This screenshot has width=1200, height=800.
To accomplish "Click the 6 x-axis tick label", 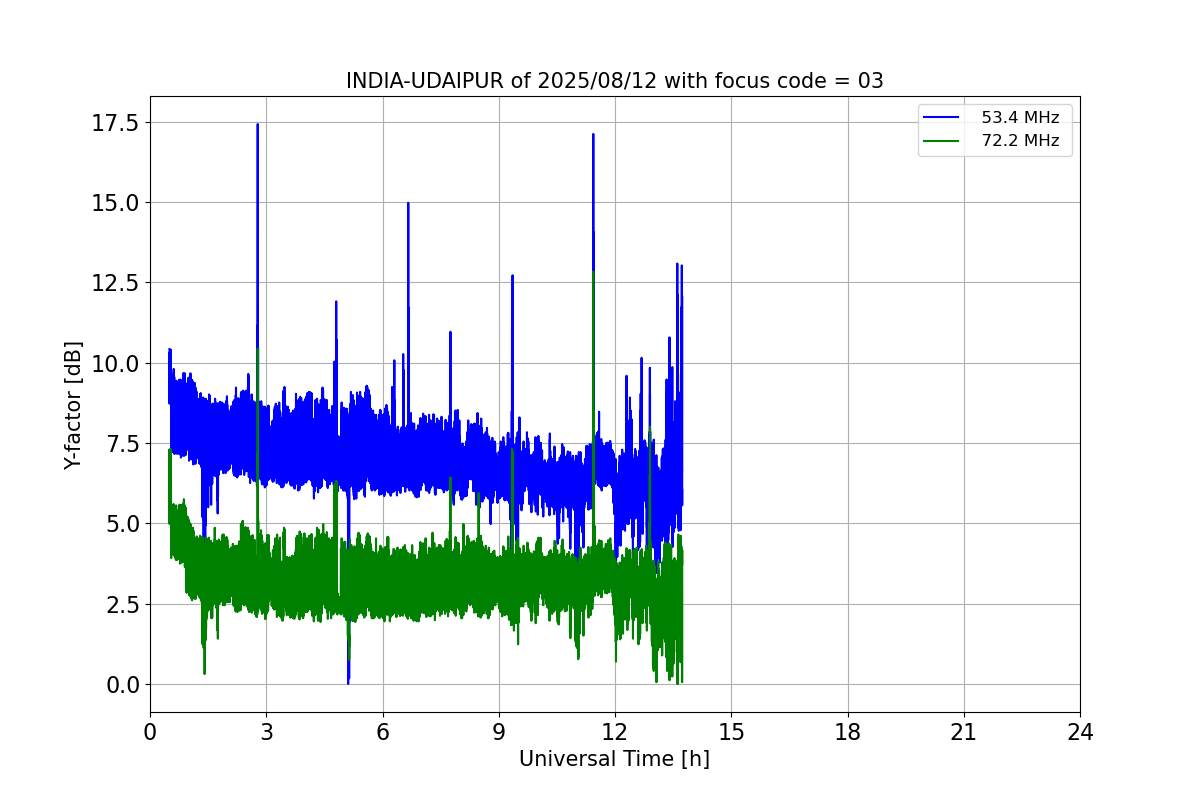I will 383,732.
